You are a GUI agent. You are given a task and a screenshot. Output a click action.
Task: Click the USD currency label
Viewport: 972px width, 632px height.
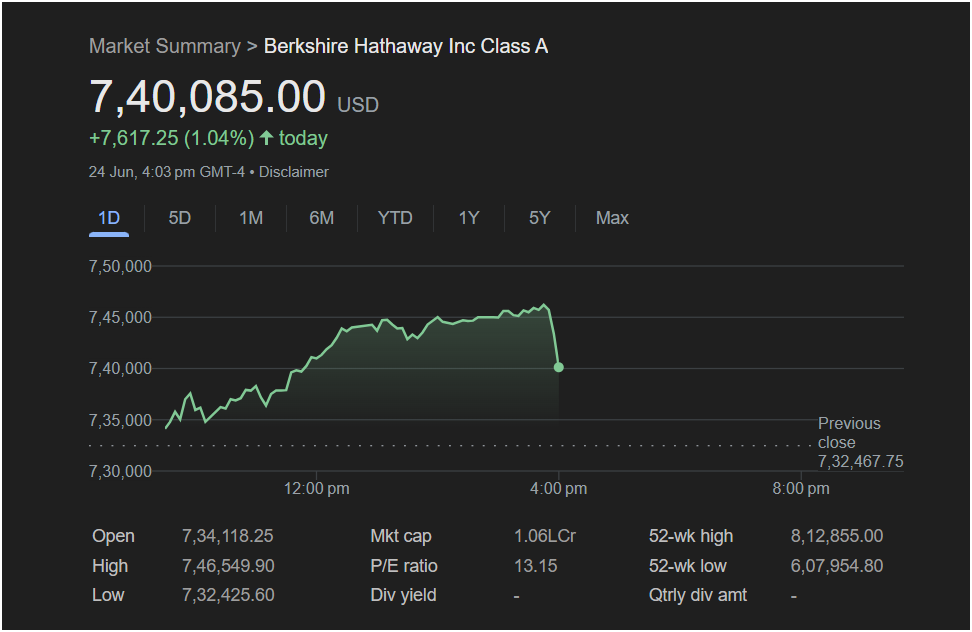point(358,105)
